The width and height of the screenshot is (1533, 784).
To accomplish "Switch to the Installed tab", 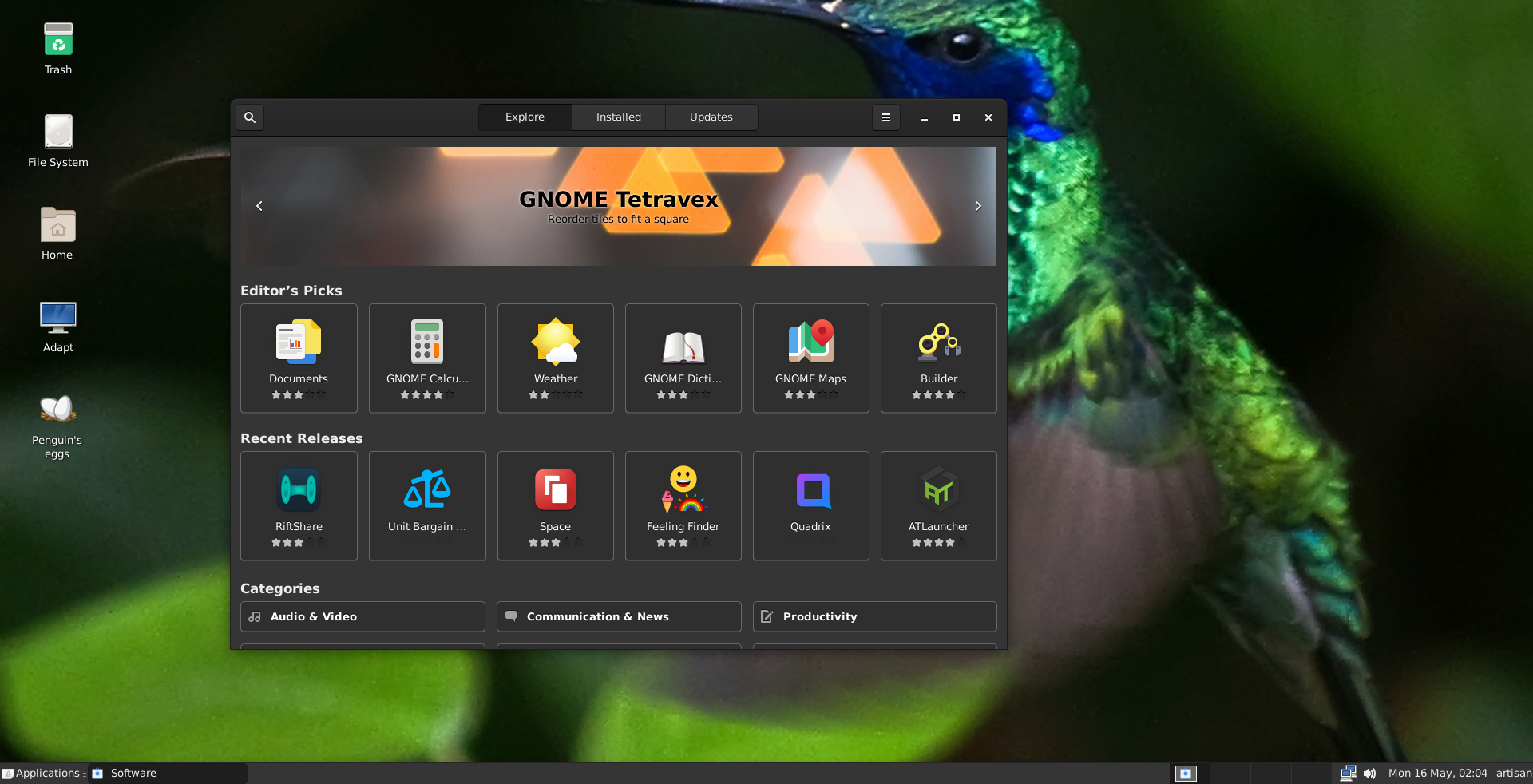I will pyautogui.click(x=619, y=117).
